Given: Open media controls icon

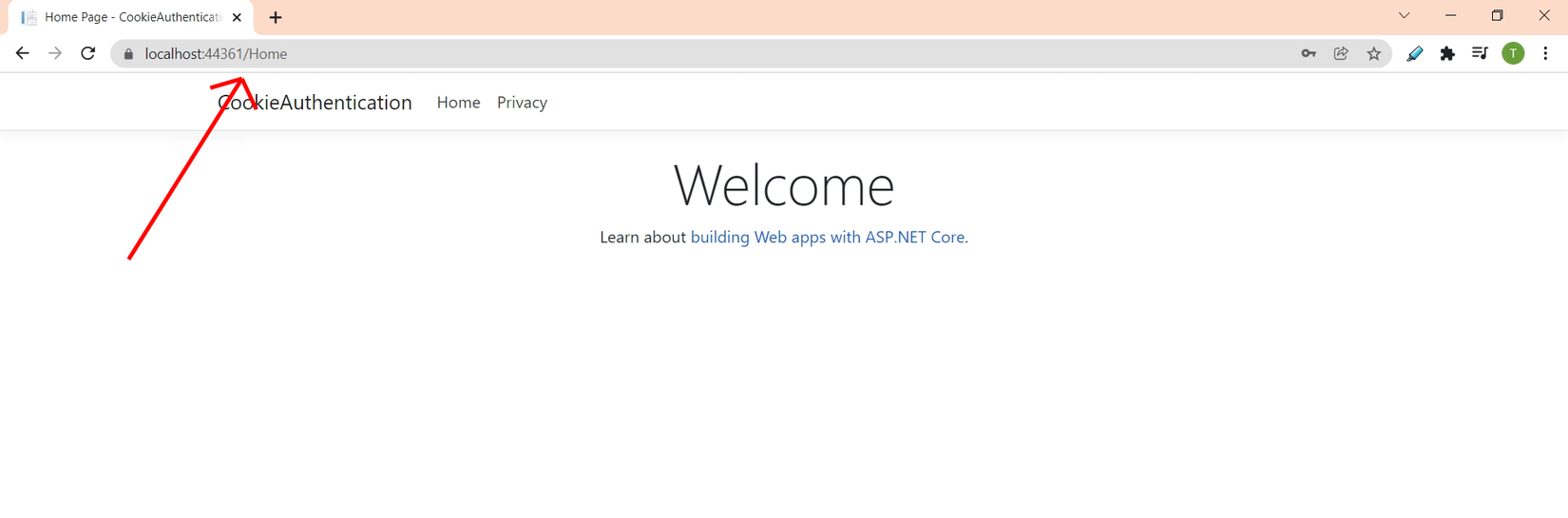Looking at the screenshot, I should (x=1480, y=54).
